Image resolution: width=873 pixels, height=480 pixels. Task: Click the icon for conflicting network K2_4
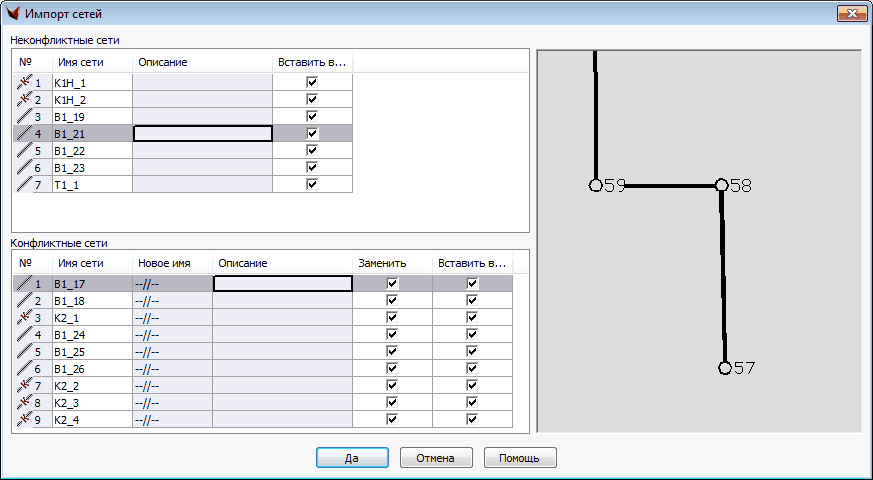(x=23, y=419)
